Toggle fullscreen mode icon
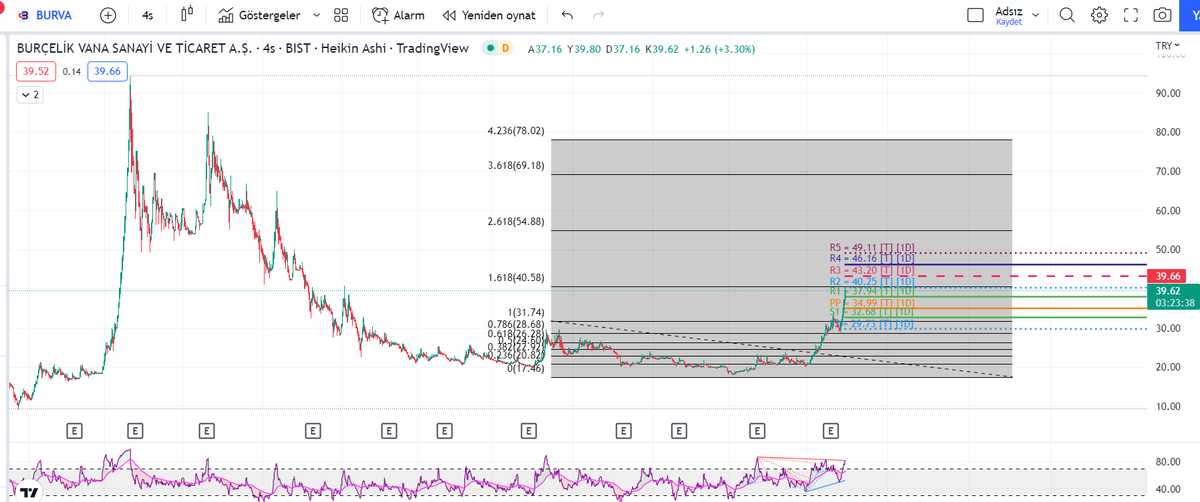This screenshot has height=502, width=1200. coord(1131,15)
